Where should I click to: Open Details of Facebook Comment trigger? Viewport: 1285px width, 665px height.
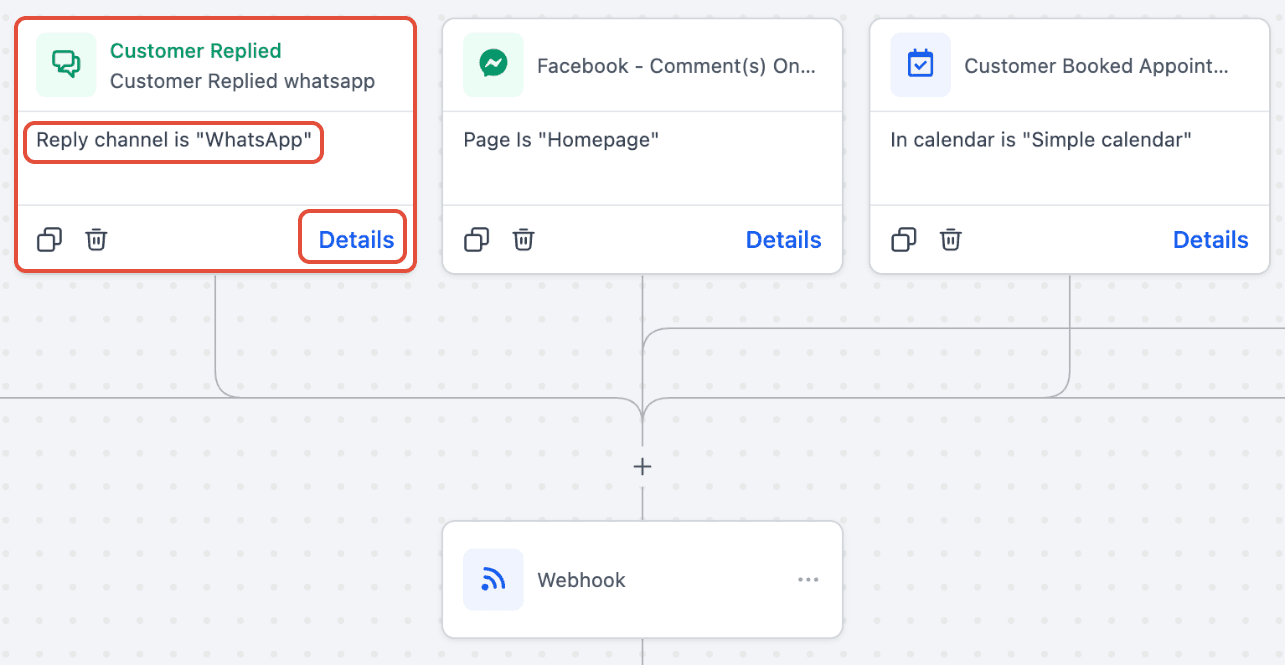pyautogui.click(x=783, y=240)
